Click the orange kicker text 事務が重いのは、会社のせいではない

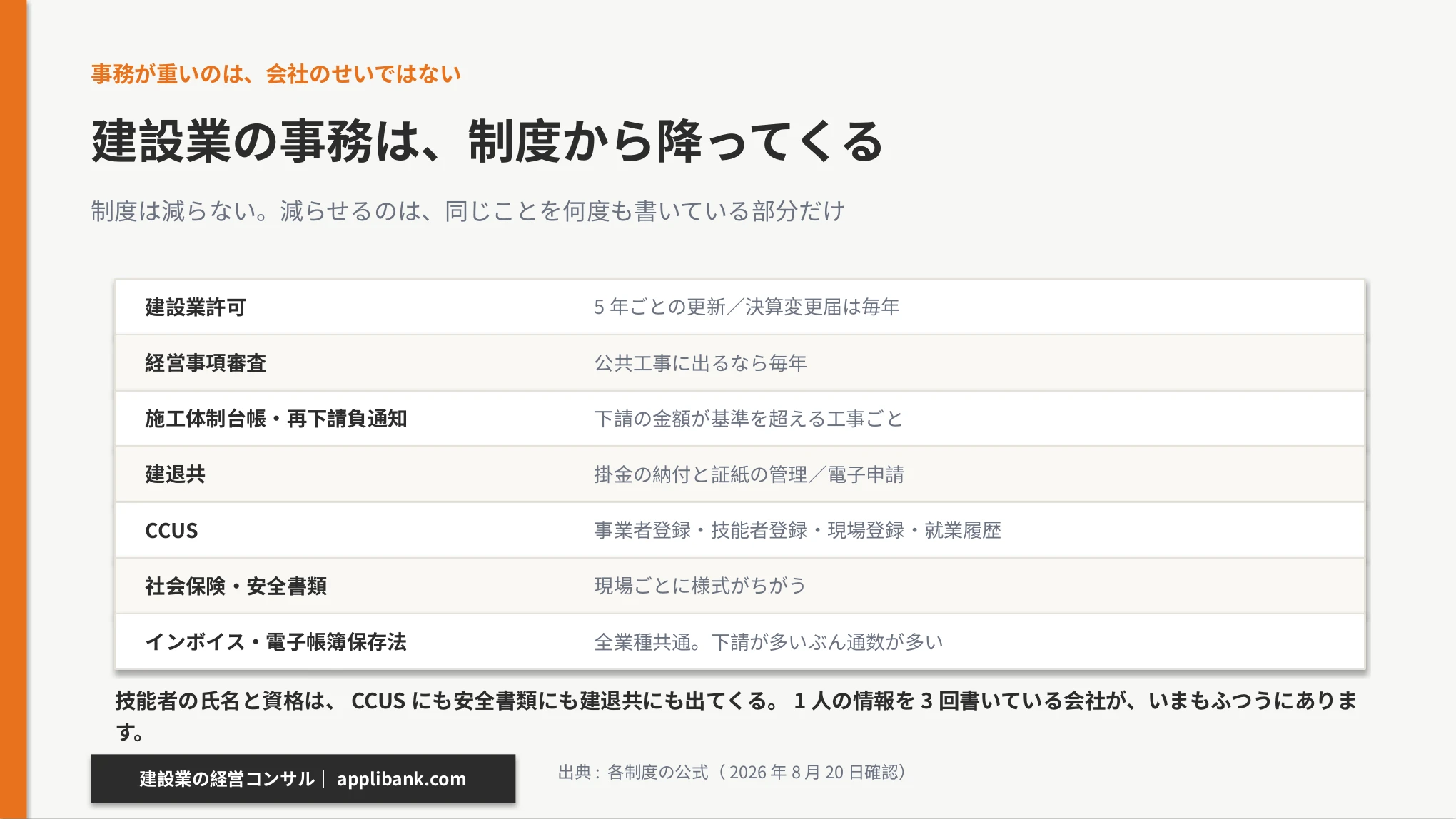pyautogui.click(x=276, y=74)
